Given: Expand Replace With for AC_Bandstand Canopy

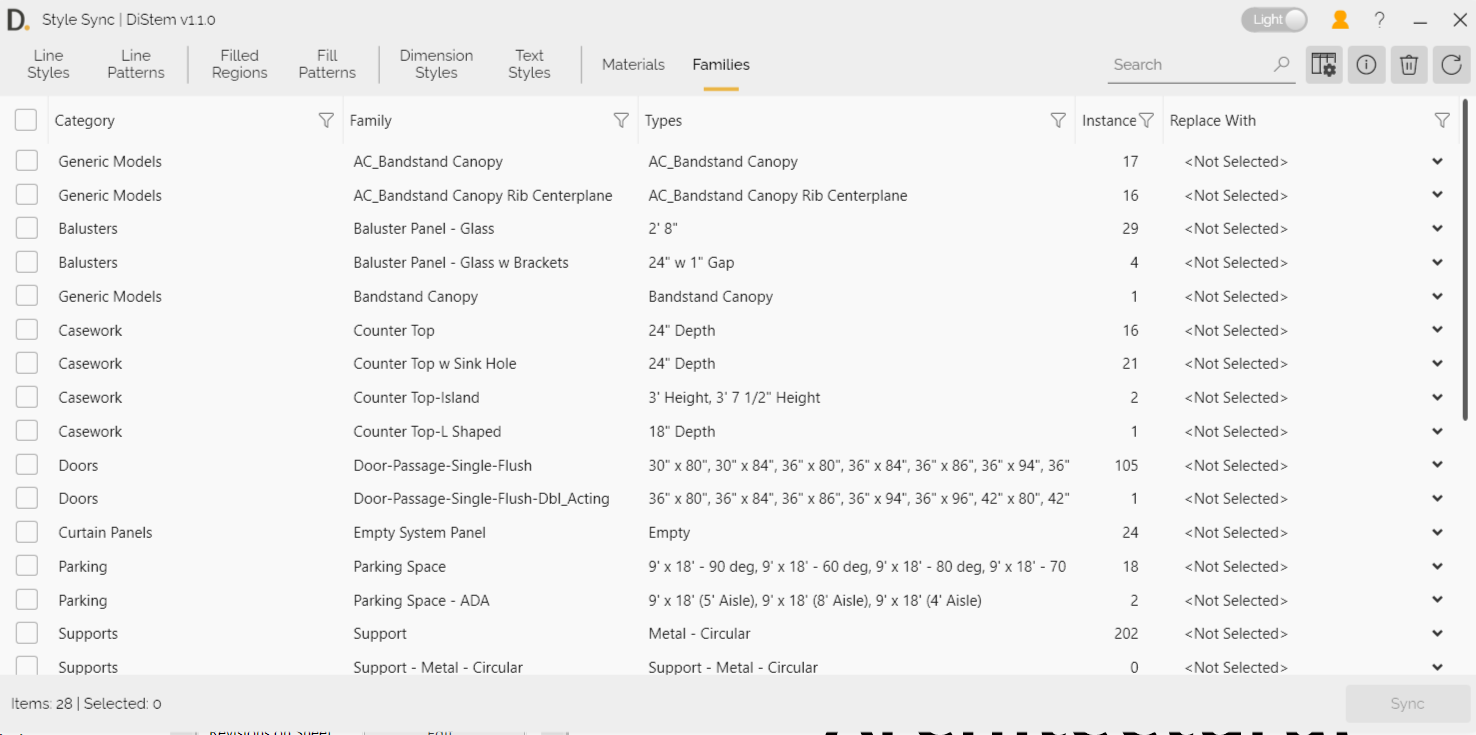Looking at the screenshot, I should (1437, 162).
